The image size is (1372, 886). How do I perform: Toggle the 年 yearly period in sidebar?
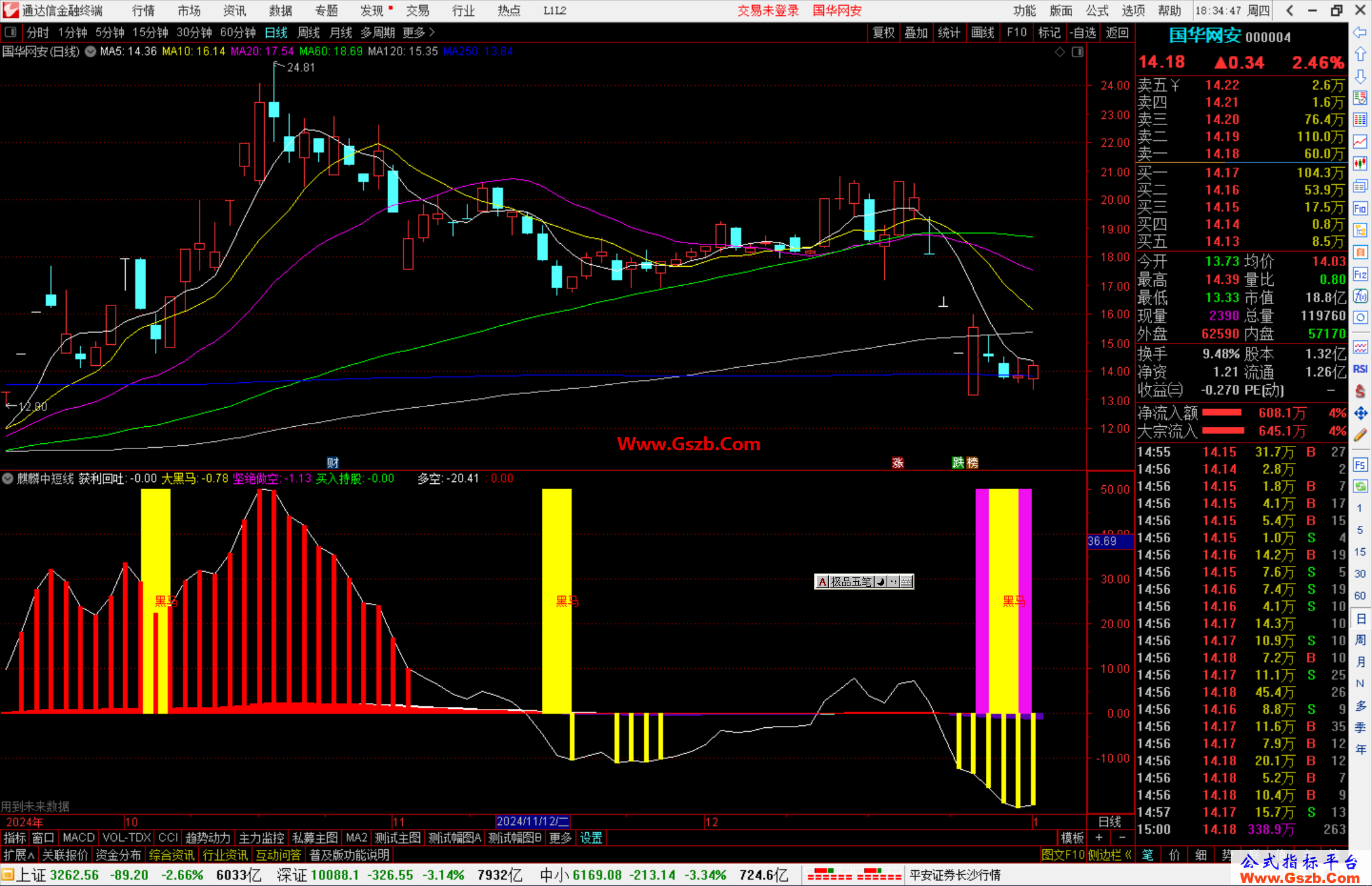point(1360,749)
